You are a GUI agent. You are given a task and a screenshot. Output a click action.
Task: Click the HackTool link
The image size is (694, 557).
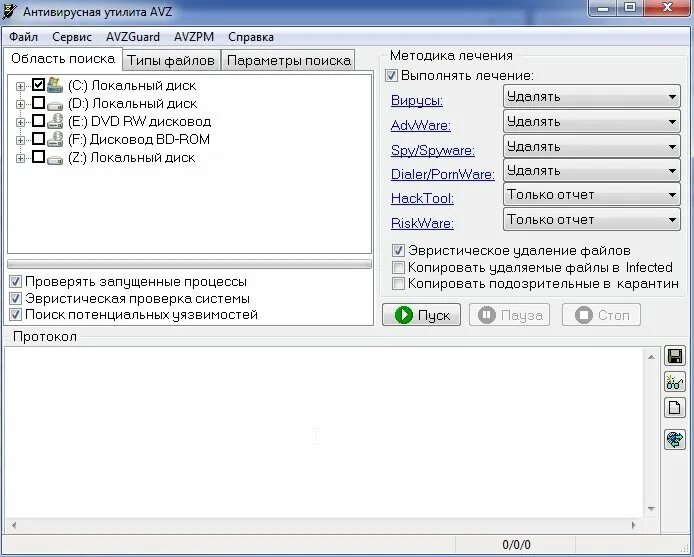click(422, 198)
